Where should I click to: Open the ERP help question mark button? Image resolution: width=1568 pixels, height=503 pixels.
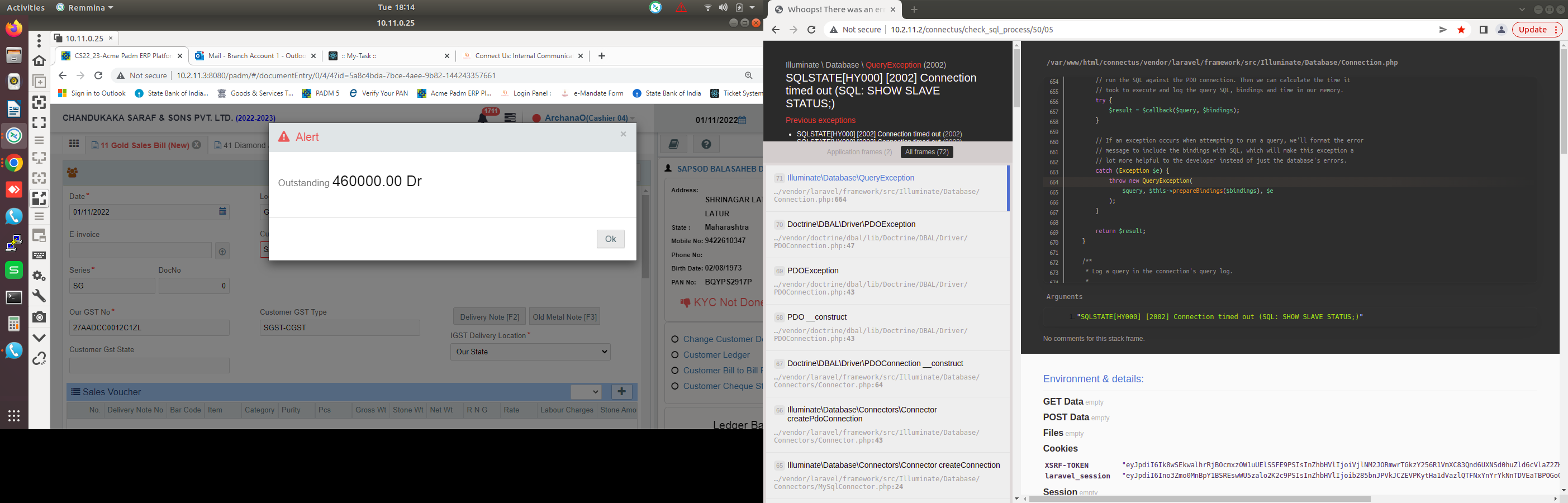706,144
